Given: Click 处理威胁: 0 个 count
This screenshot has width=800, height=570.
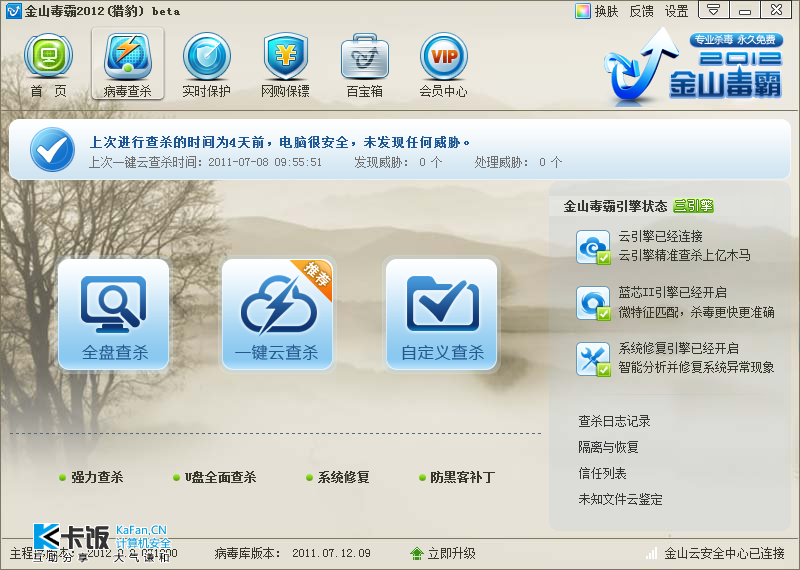Looking at the screenshot, I should click(x=518, y=162).
